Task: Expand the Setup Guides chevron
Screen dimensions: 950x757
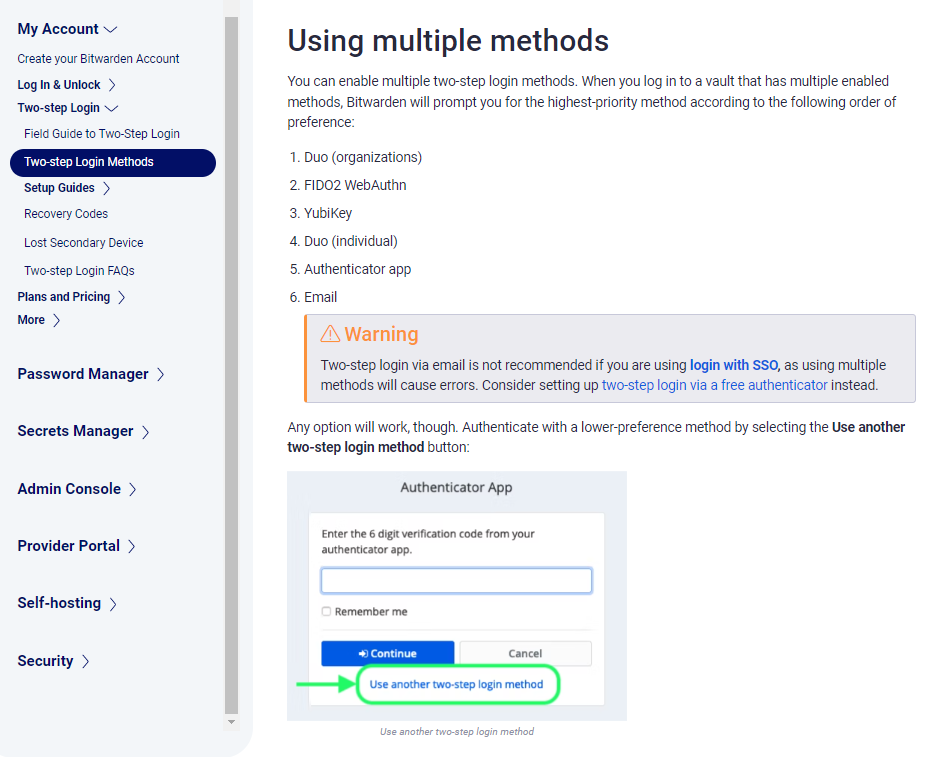Action: click(106, 188)
